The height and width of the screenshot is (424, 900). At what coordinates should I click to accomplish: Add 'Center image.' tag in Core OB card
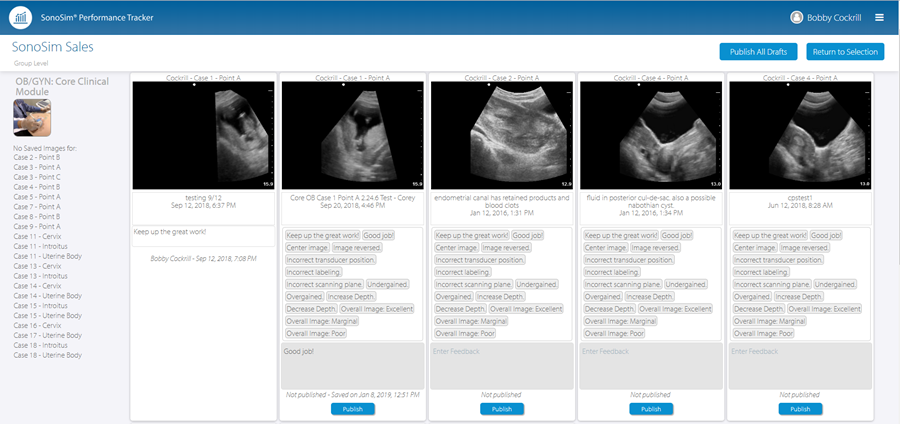(x=307, y=248)
